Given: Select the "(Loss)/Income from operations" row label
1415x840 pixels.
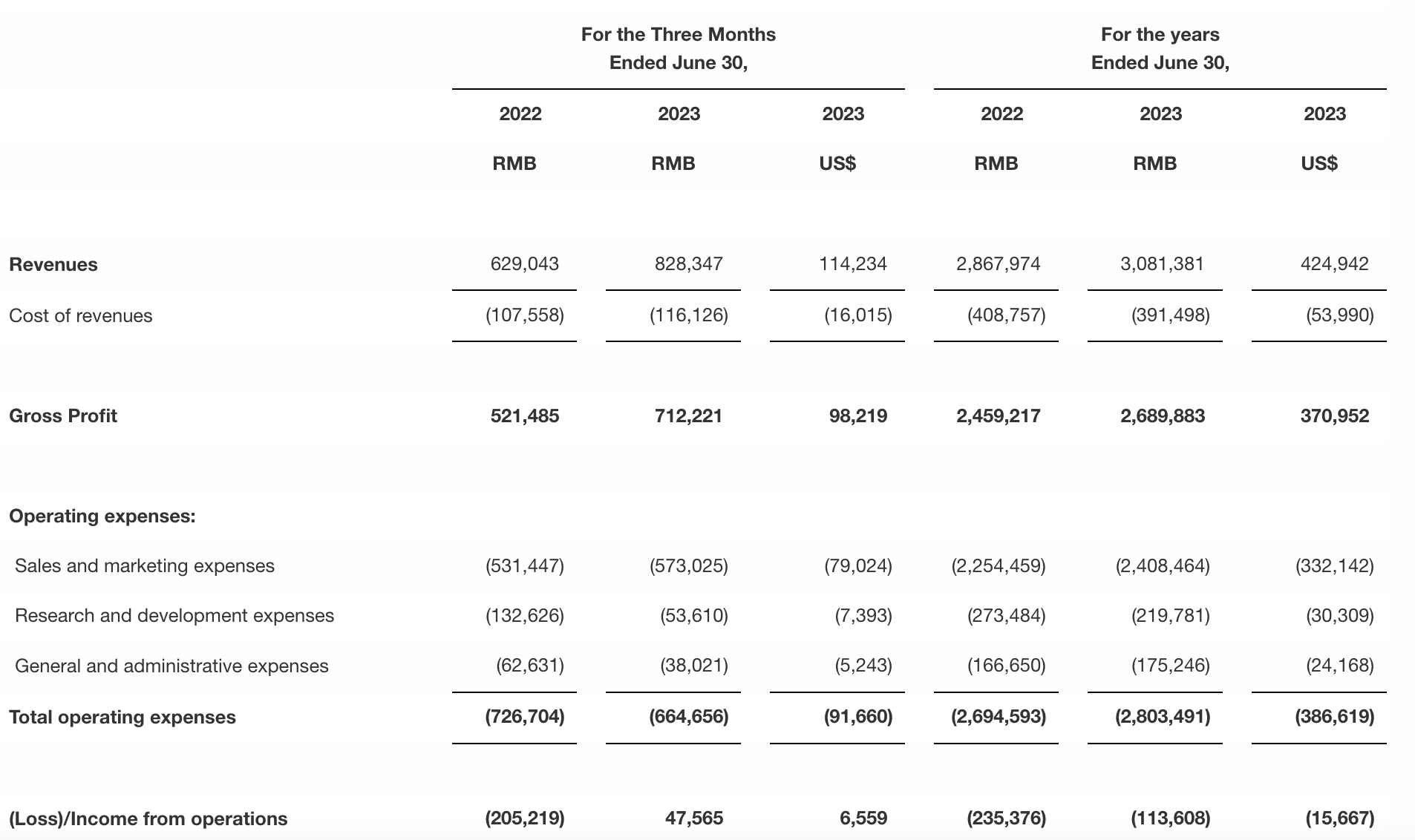Looking at the screenshot, I should pyautogui.click(x=148, y=819).
